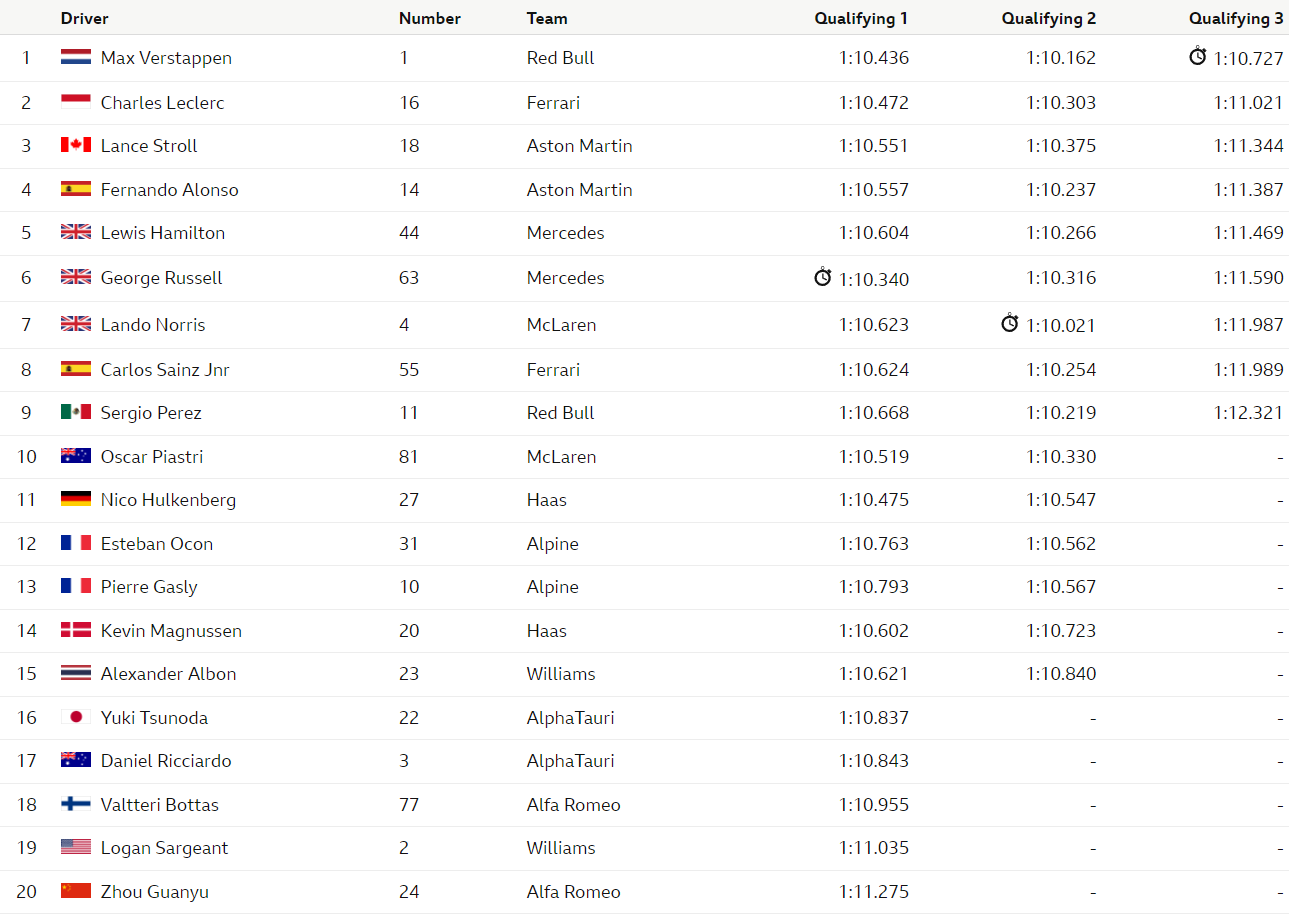Click the stopwatch icon next to Russell's Qualifying 1 time
Image resolution: width=1306 pixels, height=917 pixels.
click(x=822, y=277)
